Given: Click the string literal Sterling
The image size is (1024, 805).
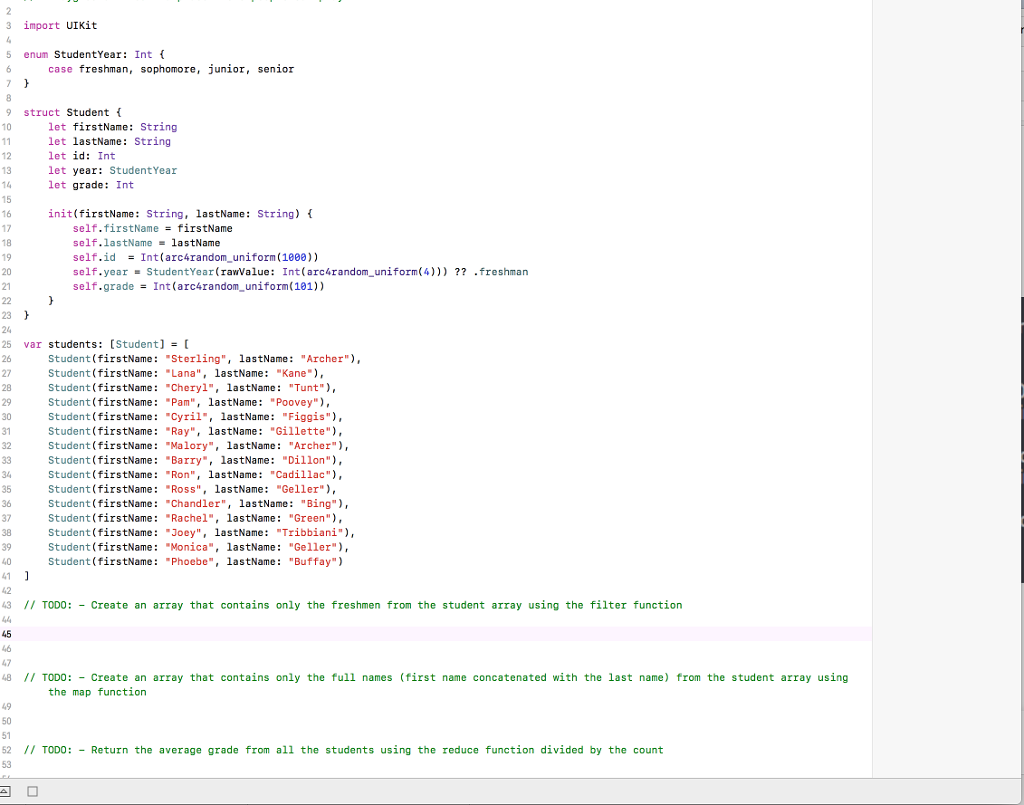Looking at the screenshot, I should coord(195,358).
